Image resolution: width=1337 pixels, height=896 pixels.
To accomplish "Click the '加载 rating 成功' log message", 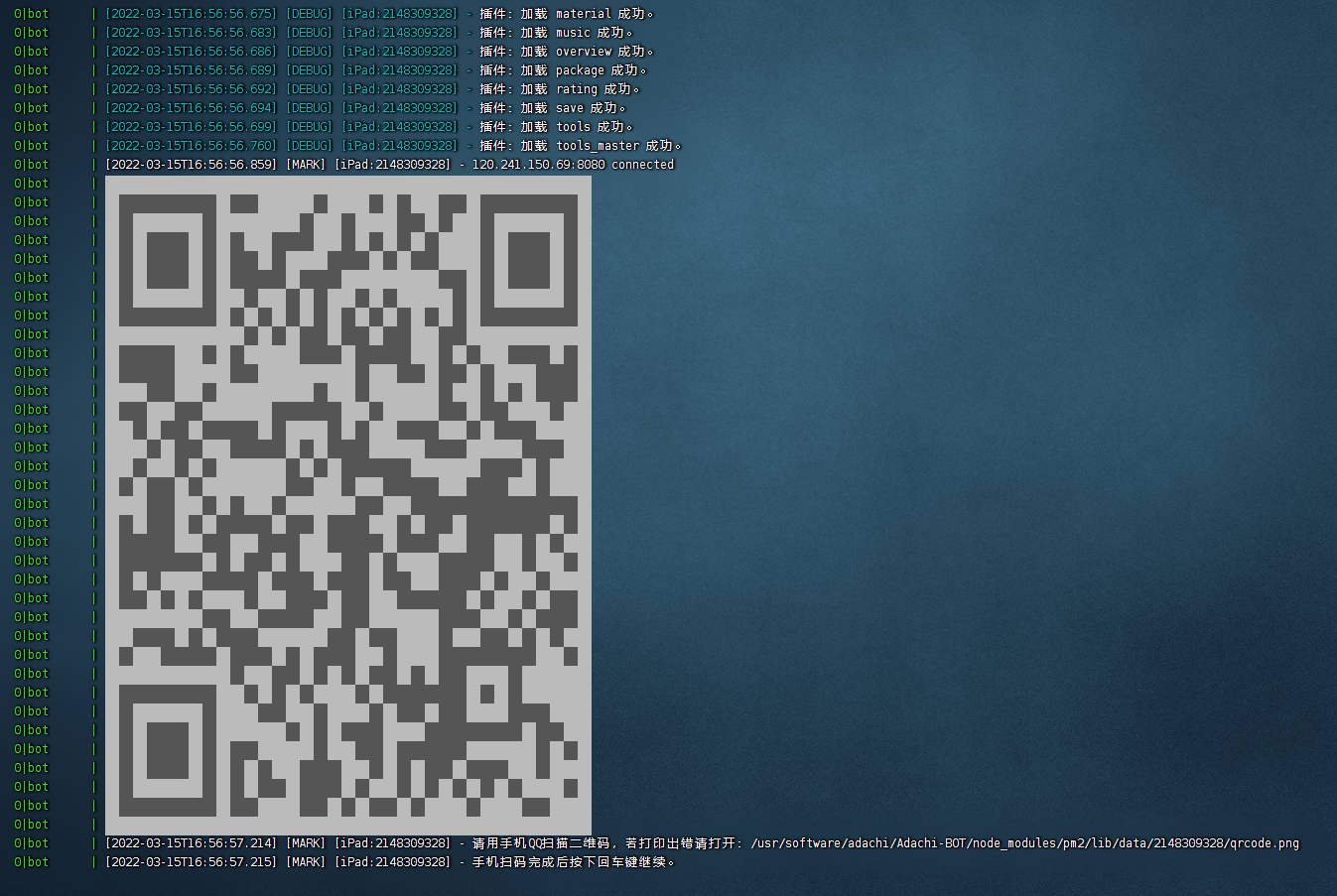I will click(x=580, y=89).
